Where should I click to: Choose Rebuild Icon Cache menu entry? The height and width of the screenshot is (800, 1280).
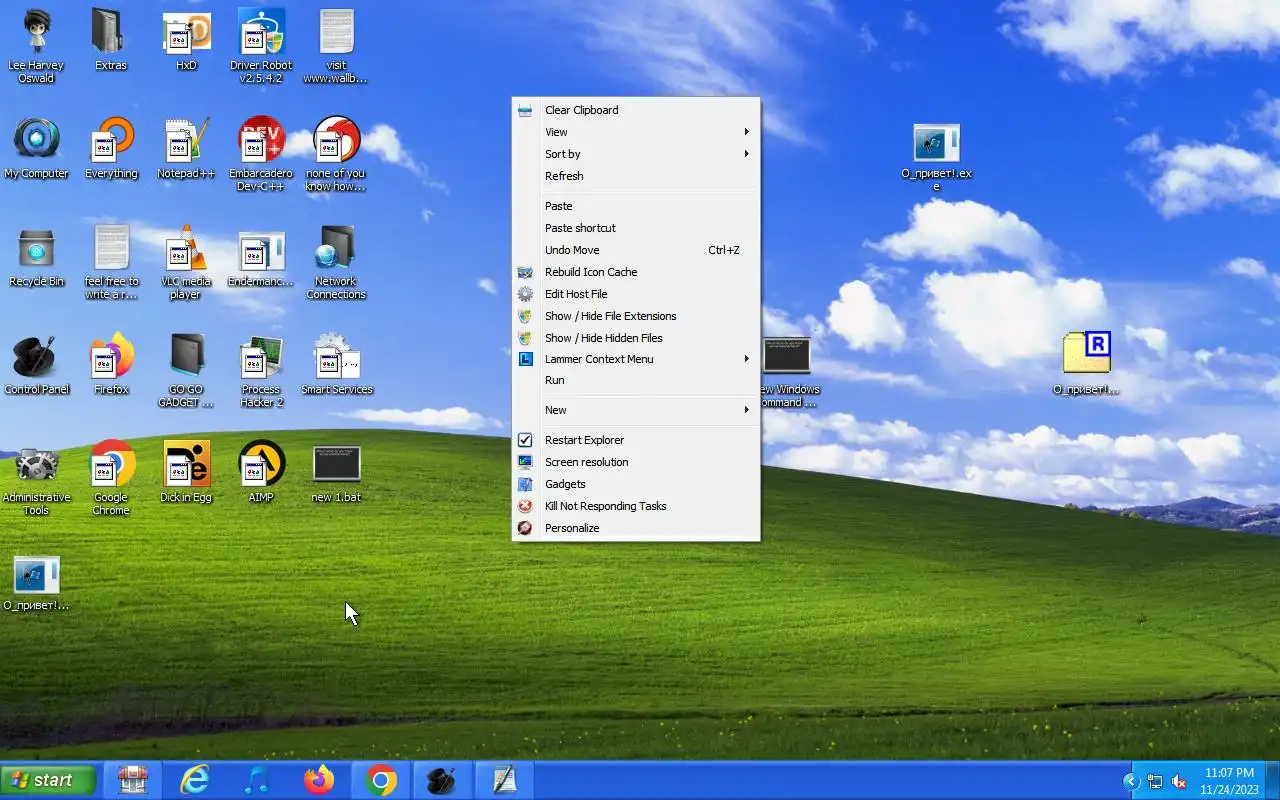point(636,272)
